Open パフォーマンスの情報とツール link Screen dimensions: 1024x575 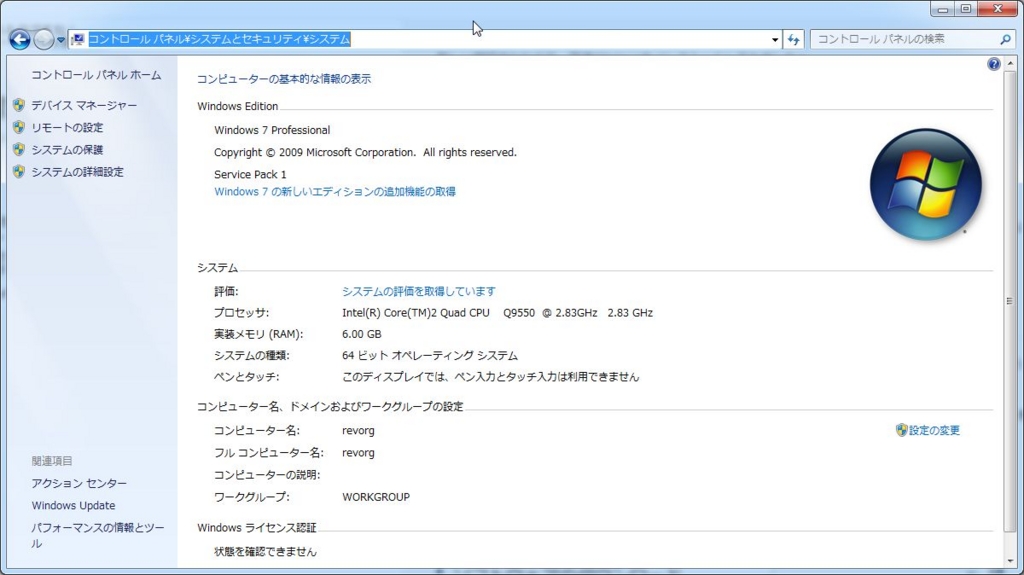pos(98,535)
